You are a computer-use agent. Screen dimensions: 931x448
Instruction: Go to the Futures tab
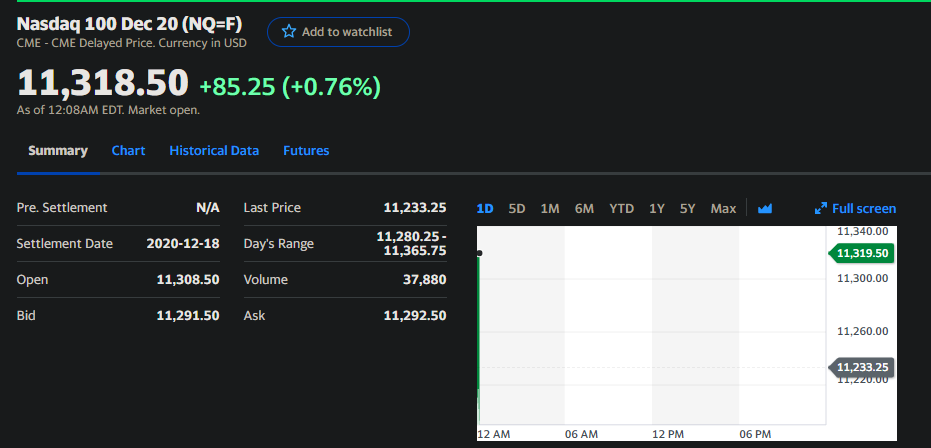(x=306, y=151)
